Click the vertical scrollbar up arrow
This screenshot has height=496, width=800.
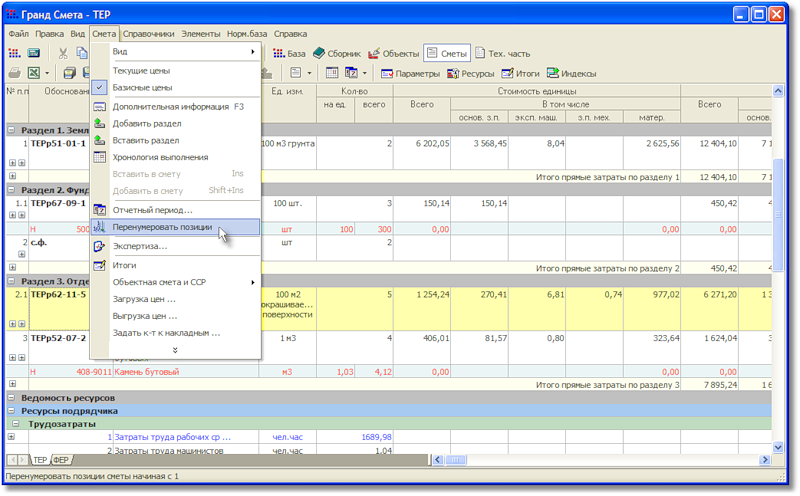(778, 91)
